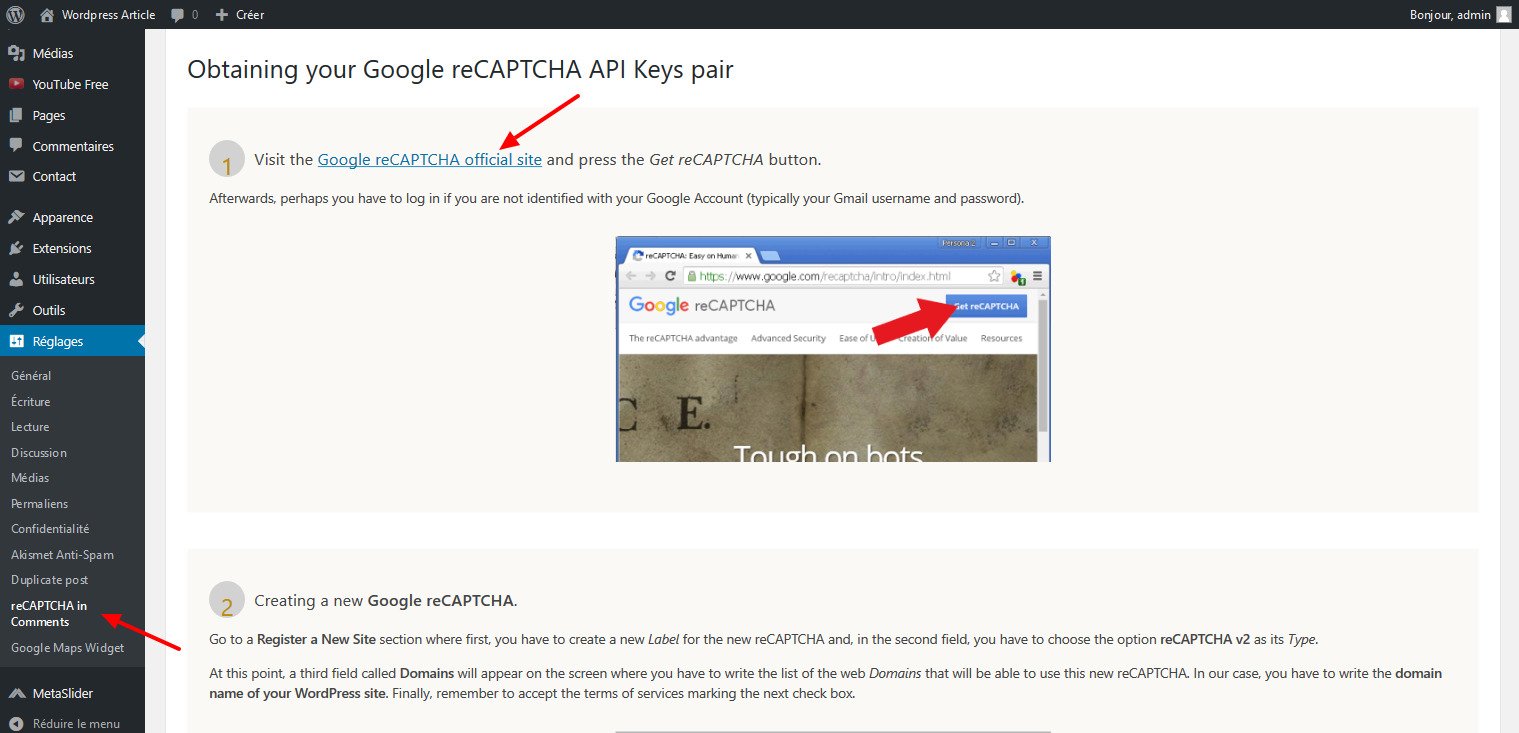Viewport: 1519px width, 733px height.
Task: Open Médias settings submenu under Réglages
Action: tap(30, 478)
